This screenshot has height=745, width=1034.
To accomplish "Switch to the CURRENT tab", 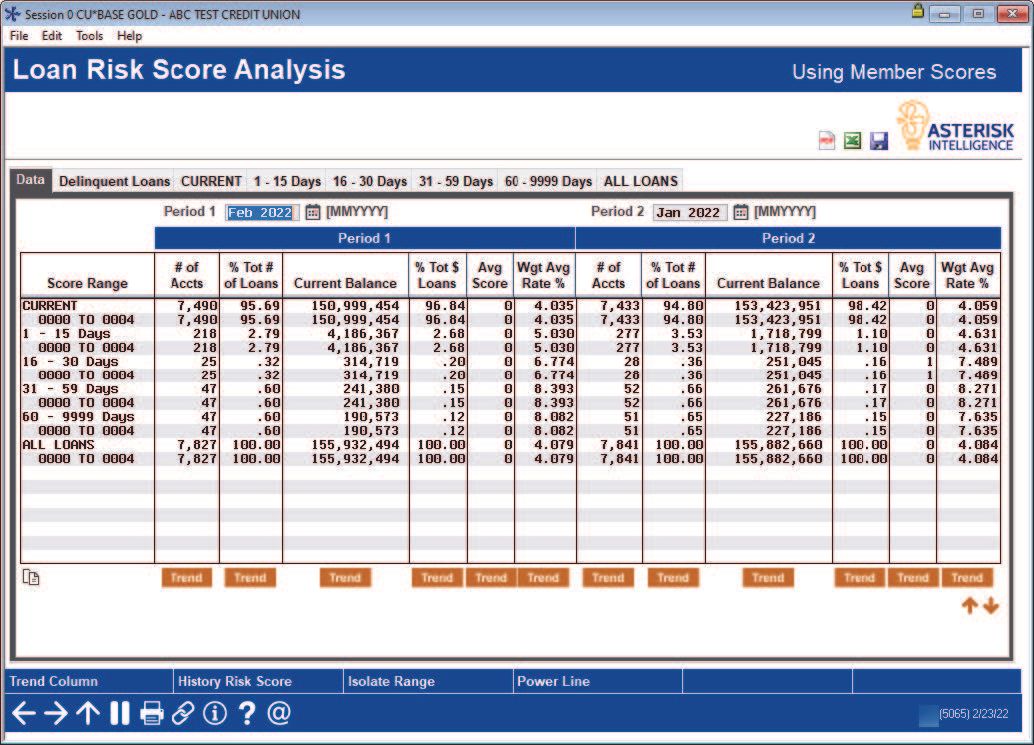I will click(x=211, y=181).
